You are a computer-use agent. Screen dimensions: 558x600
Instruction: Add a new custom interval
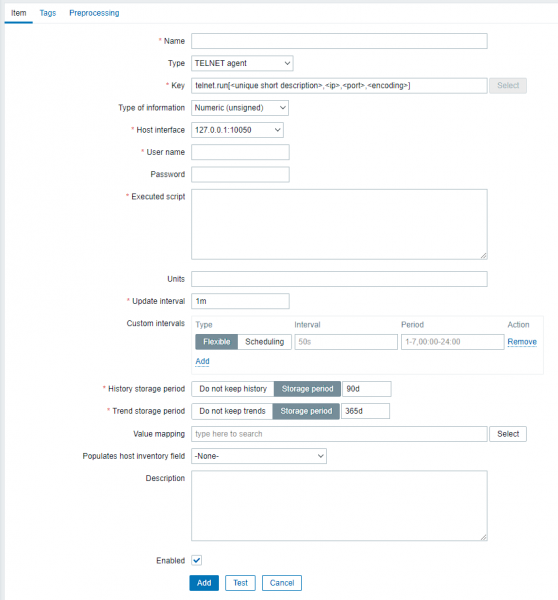[x=202, y=361]
